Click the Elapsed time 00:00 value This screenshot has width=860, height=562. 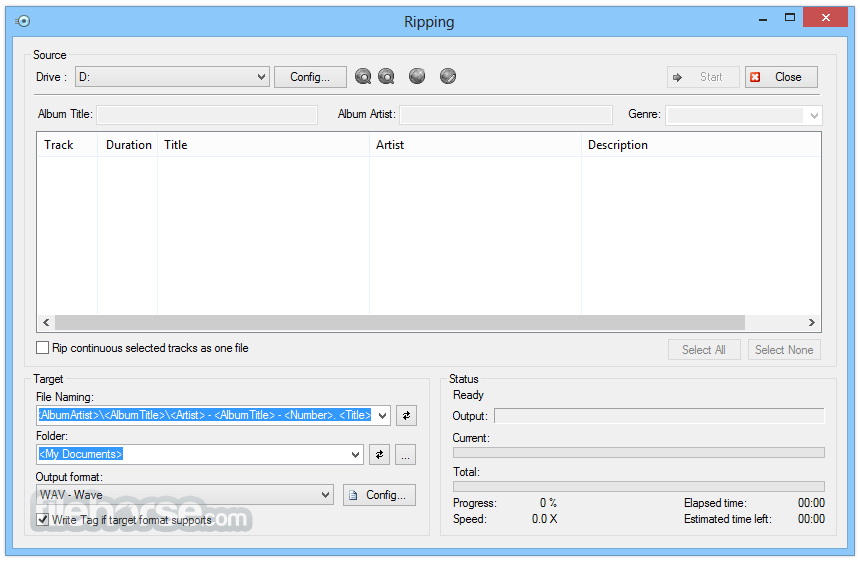pos(811,503)
